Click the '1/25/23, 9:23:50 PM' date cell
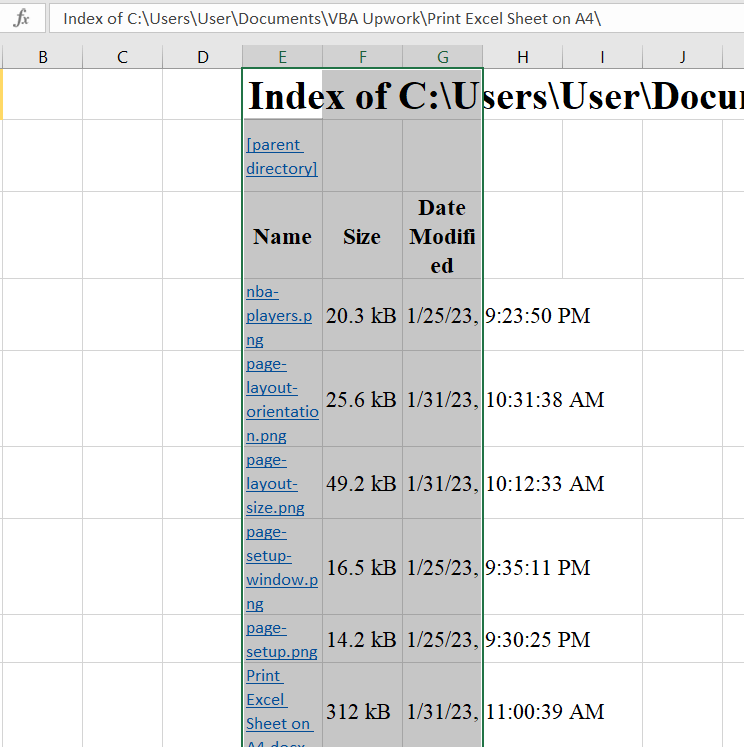Screen dimensions: 744x747 [442, 315]
